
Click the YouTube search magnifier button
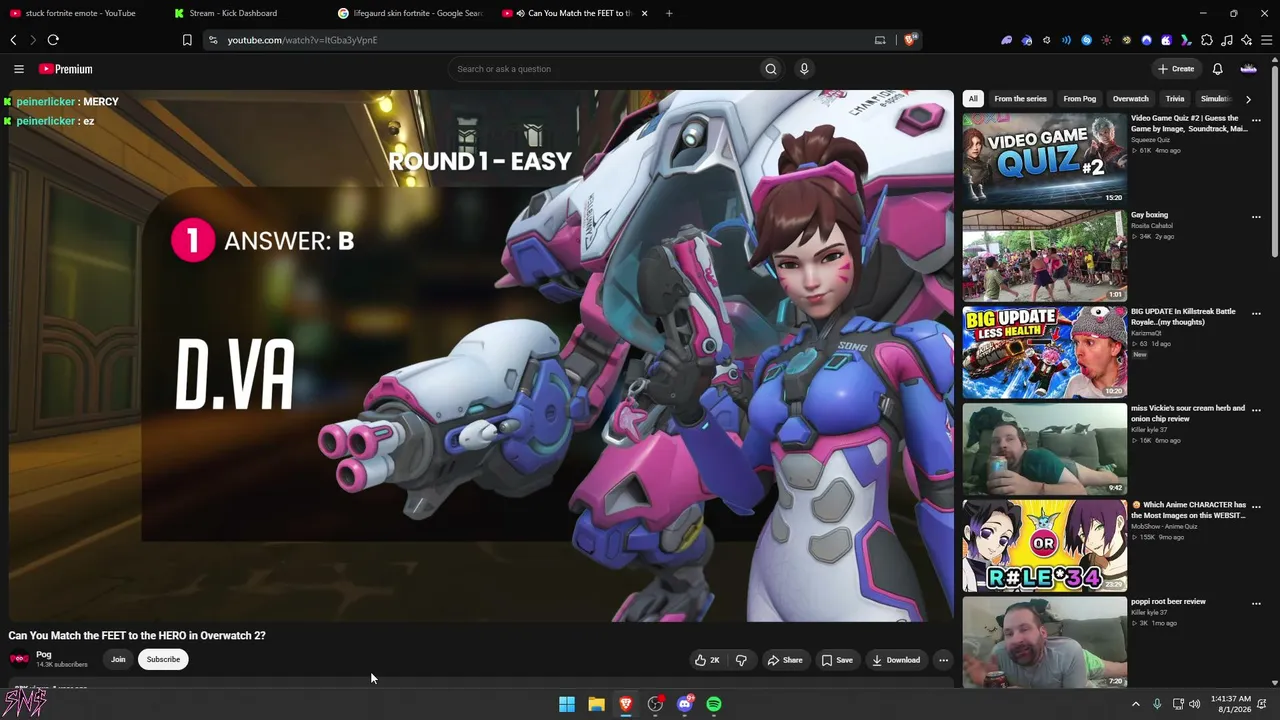(770, 69)
